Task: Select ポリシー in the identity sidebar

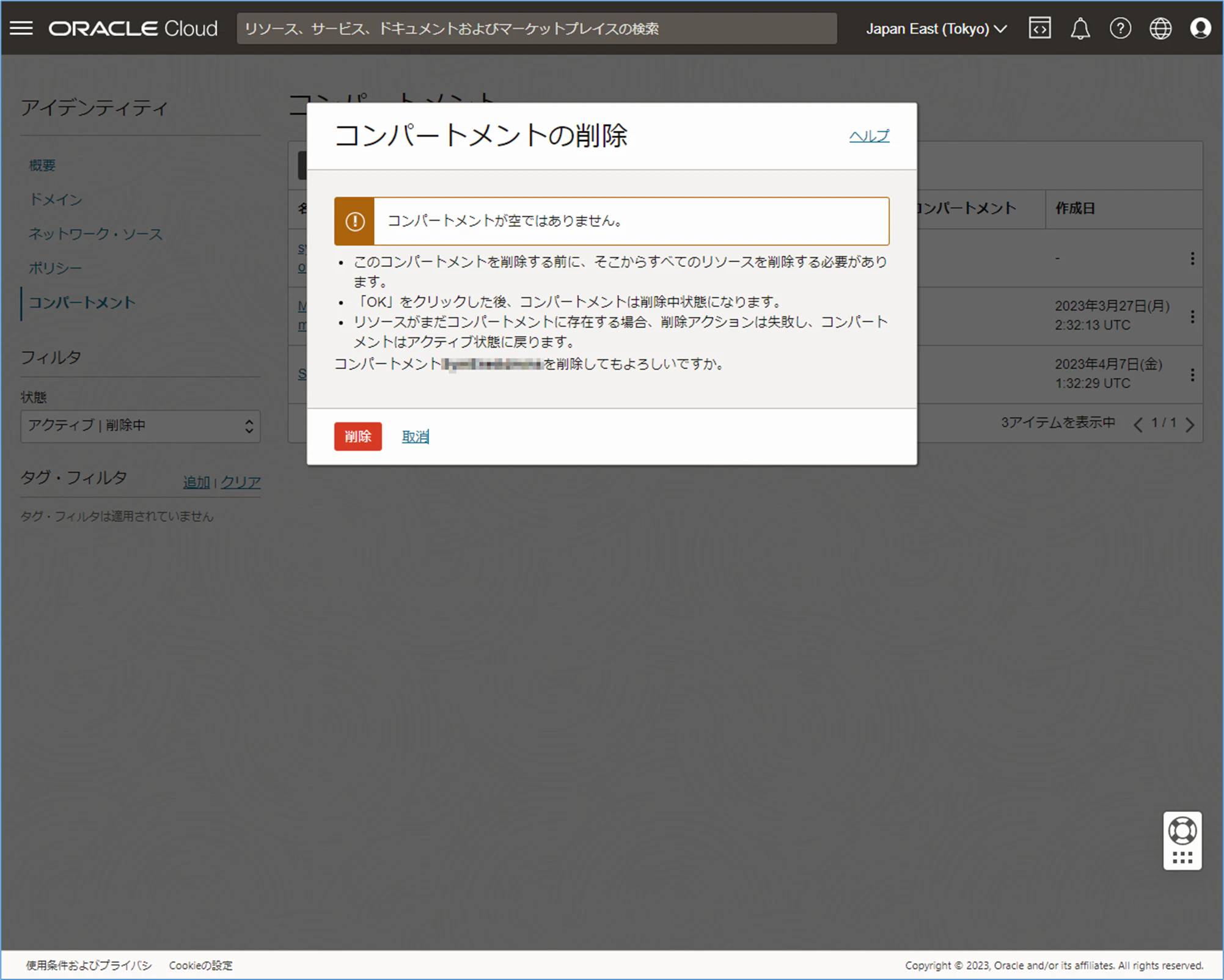Action: pyautogui.click(x=55, y=268)
